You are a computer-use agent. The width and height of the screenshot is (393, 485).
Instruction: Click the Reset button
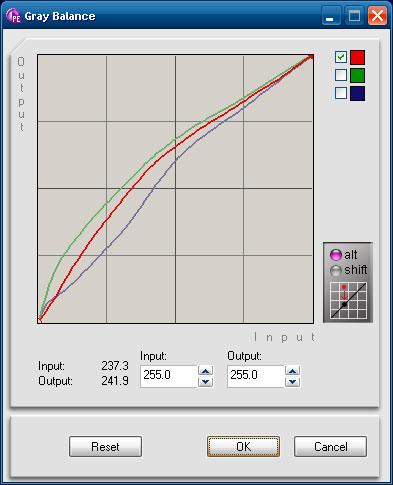coord(105,446)
